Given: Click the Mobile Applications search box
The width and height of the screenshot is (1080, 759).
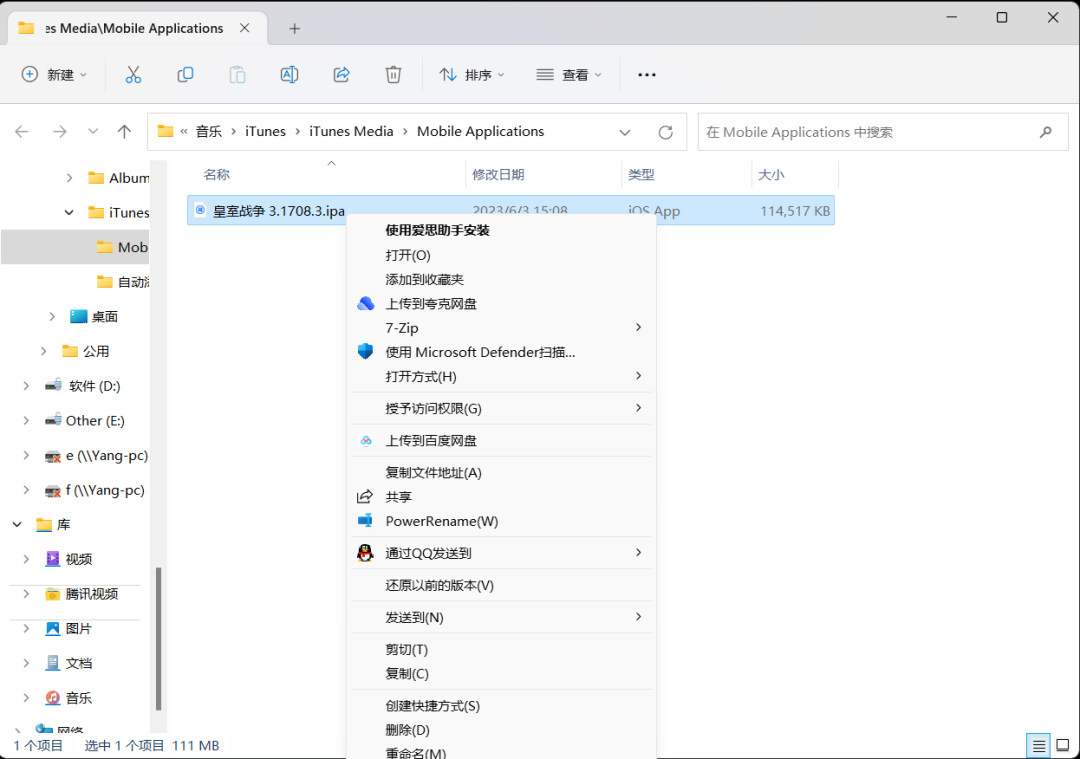Looking at the screenshot, I should click(865, 132).
